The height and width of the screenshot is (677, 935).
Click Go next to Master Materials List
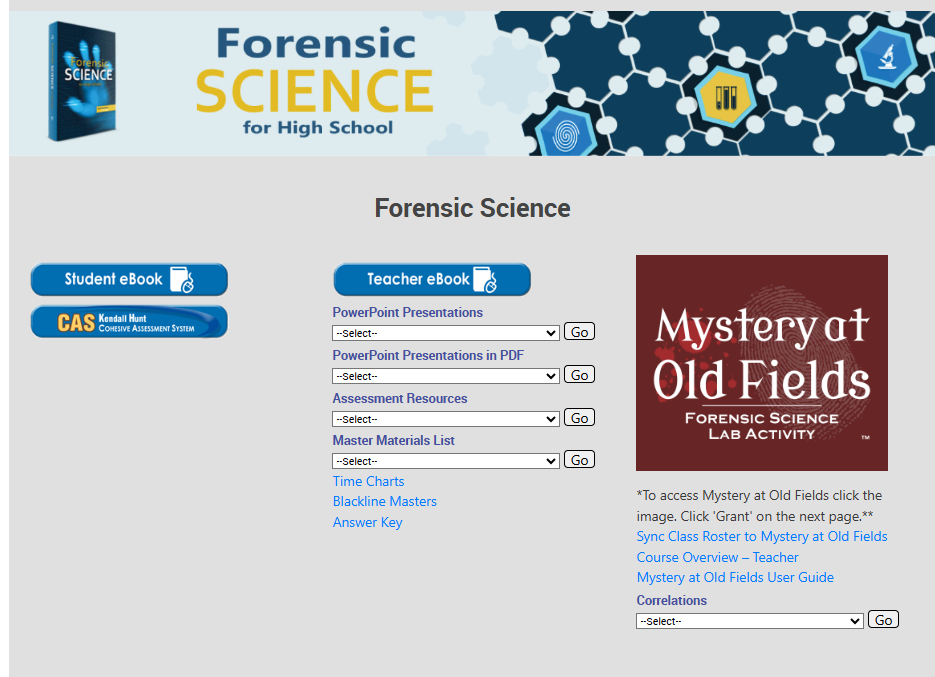(580, 460)
